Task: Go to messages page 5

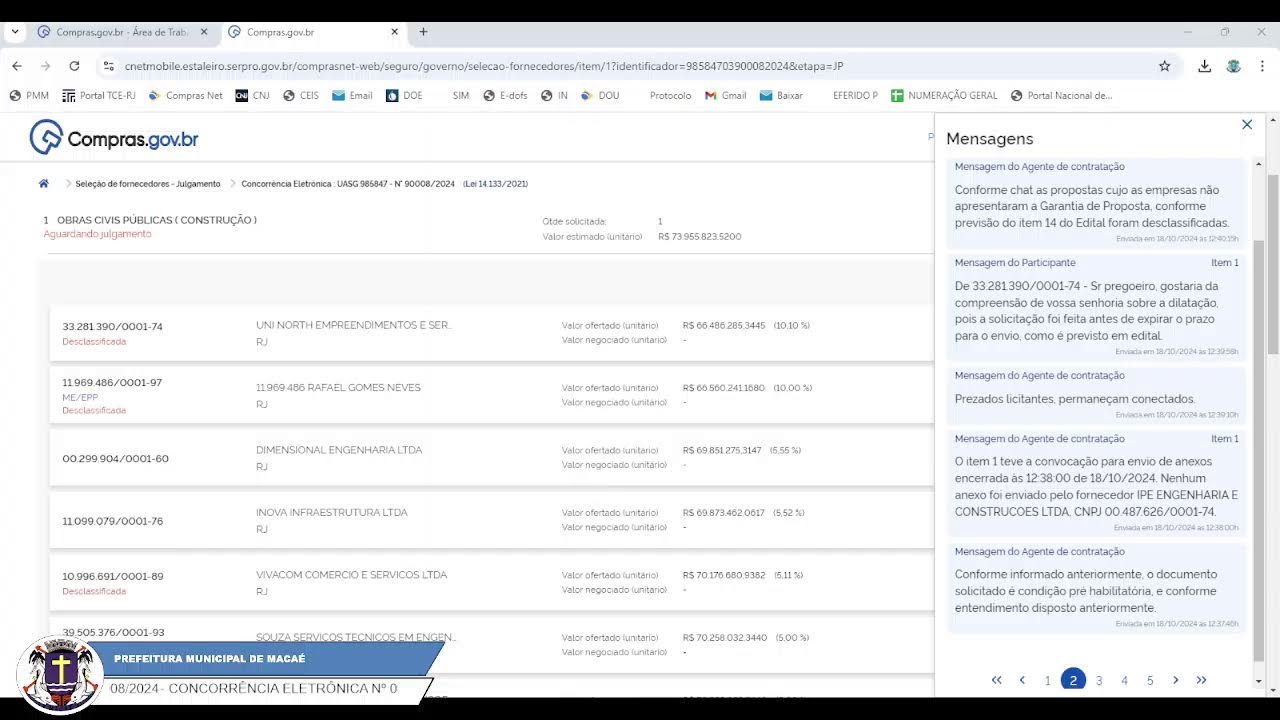Action: click(x=1150, y=681)
